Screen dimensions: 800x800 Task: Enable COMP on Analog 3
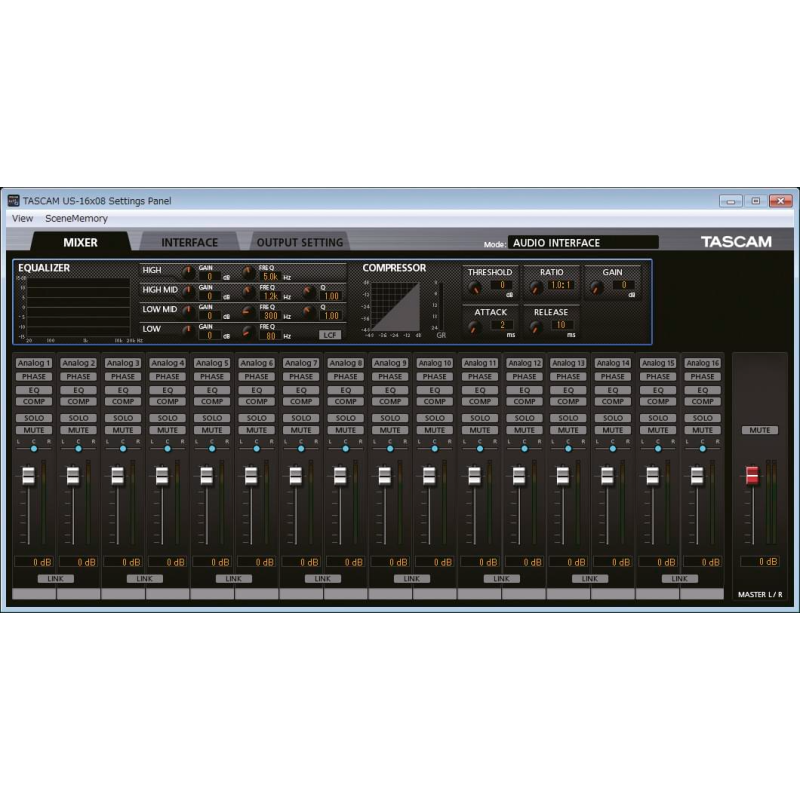123,402
